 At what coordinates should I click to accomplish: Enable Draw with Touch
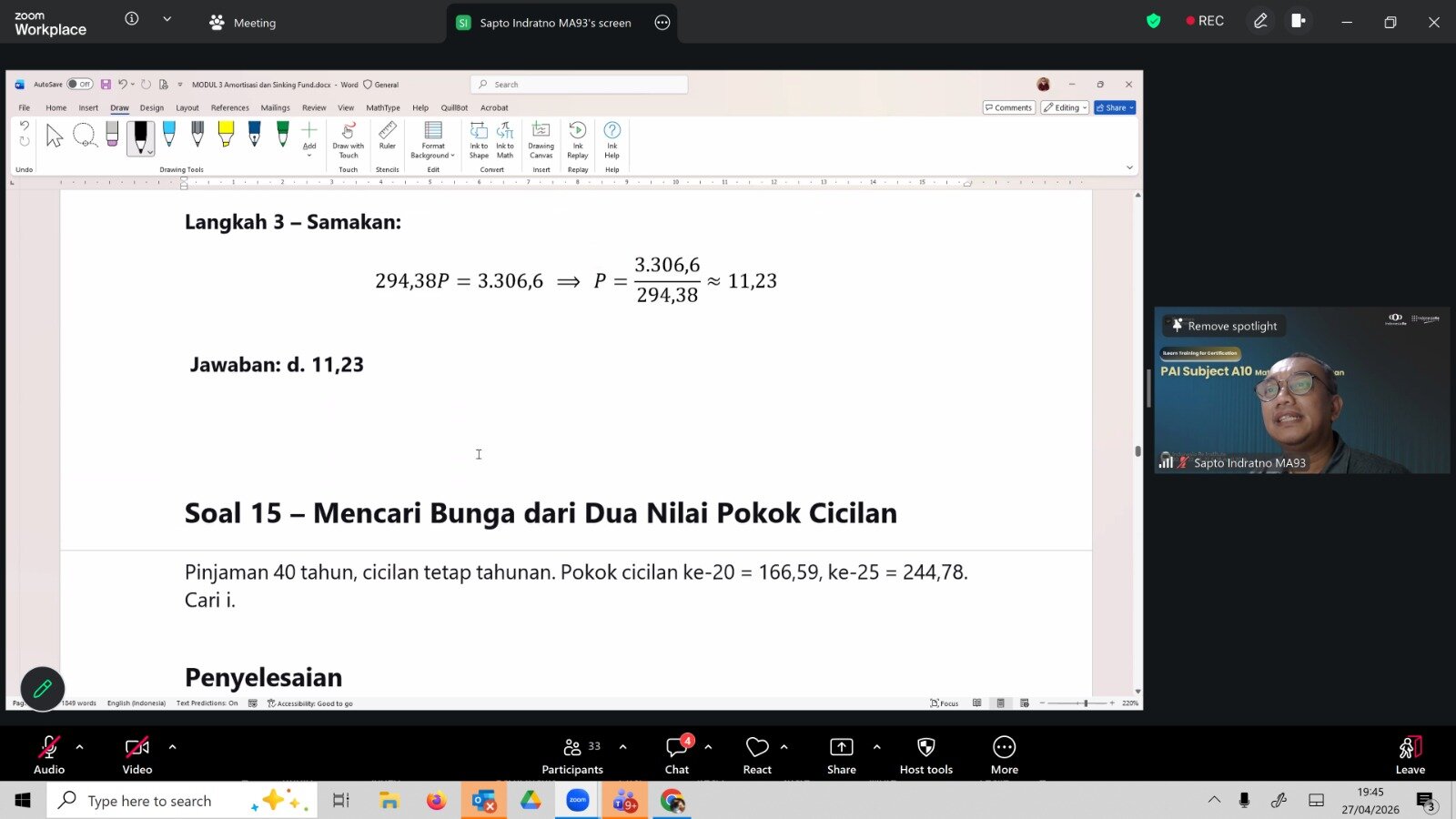point(348,140)
